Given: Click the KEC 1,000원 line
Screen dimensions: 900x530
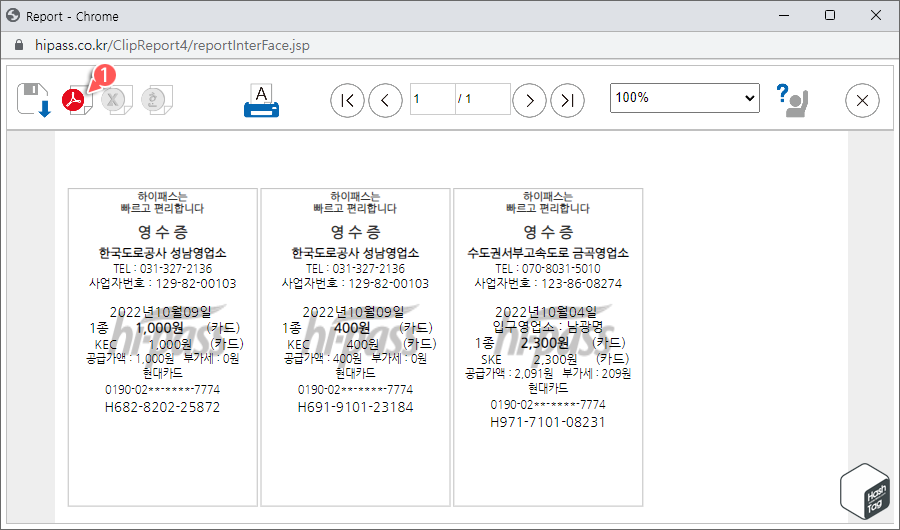Looking at the screenshot, I should (169, 345).
